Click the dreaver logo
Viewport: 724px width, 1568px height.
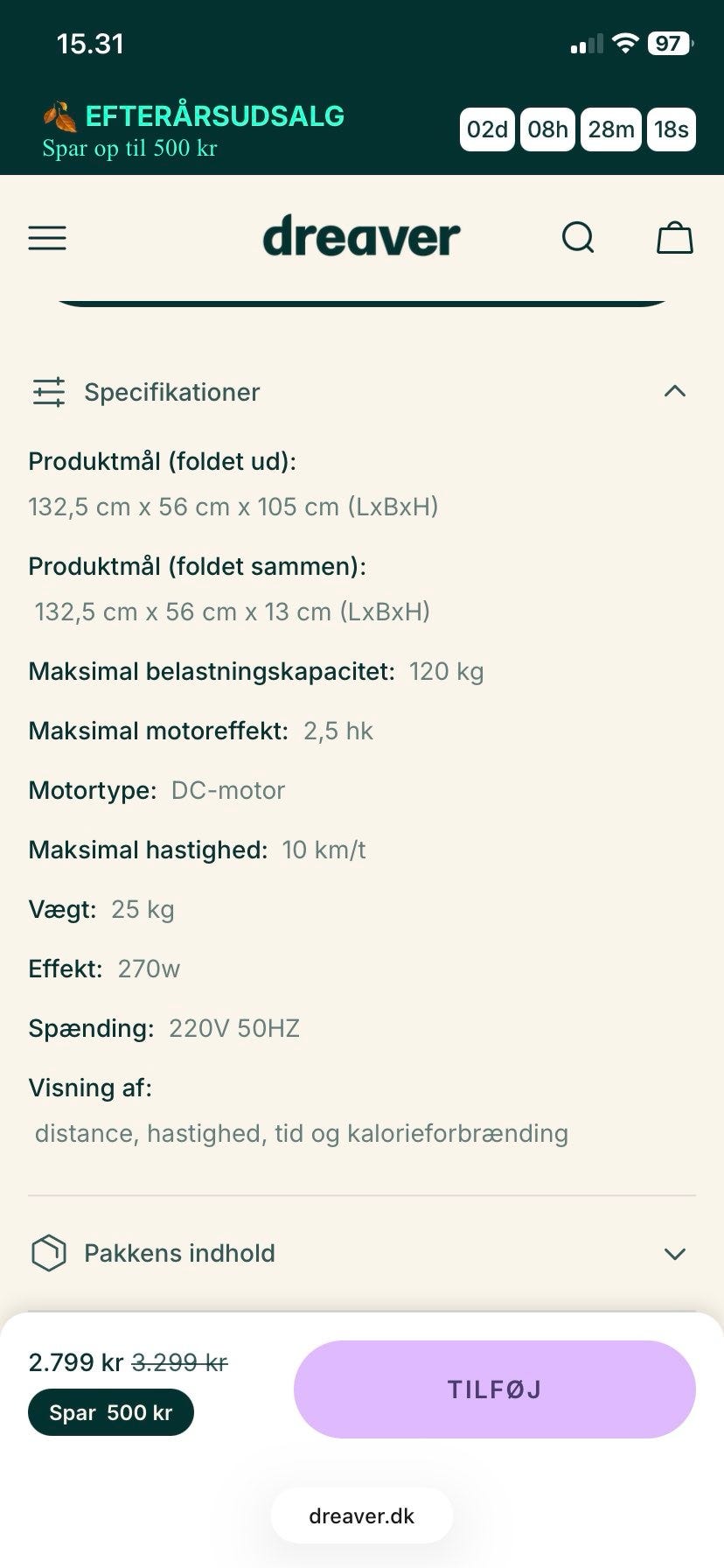pyautogui.click(x=361, y=237)
